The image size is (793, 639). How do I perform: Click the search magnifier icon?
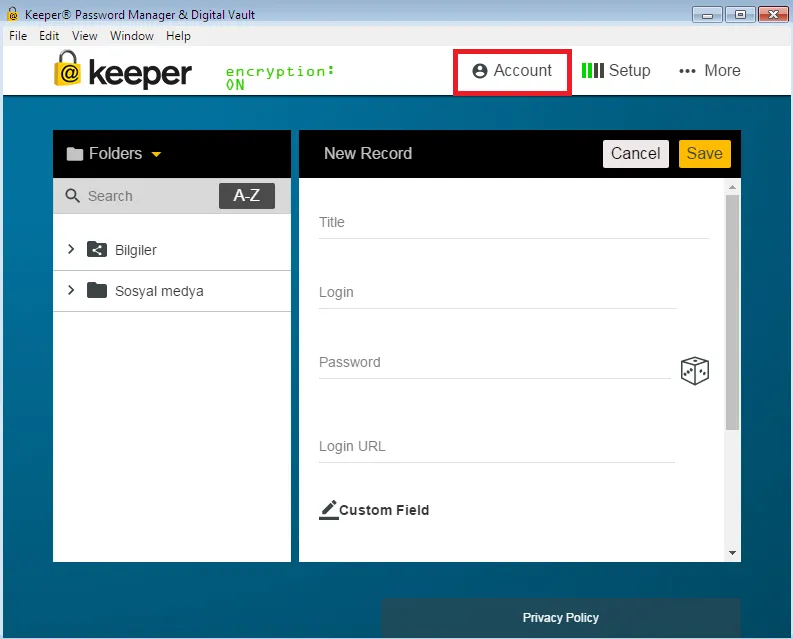tap(72, 196)
